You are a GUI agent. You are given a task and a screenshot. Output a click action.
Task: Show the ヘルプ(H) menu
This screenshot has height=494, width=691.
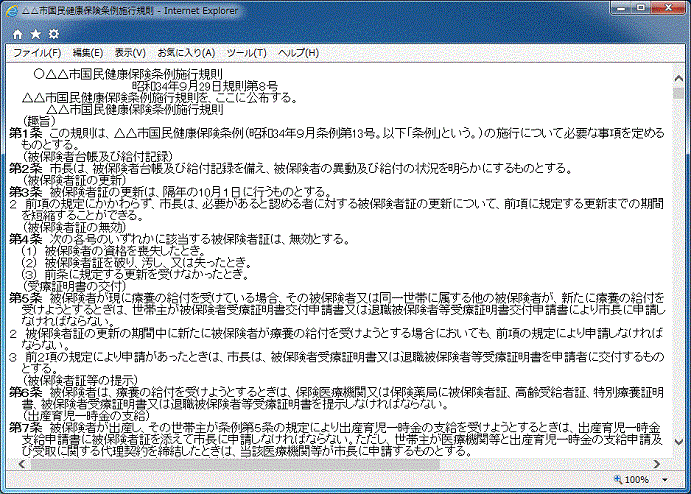point(299,52)
